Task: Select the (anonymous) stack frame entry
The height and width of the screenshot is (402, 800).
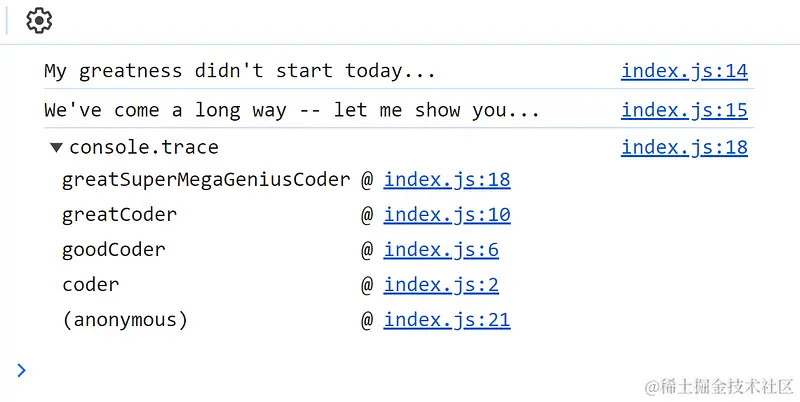Action: [x=125, y=320]
